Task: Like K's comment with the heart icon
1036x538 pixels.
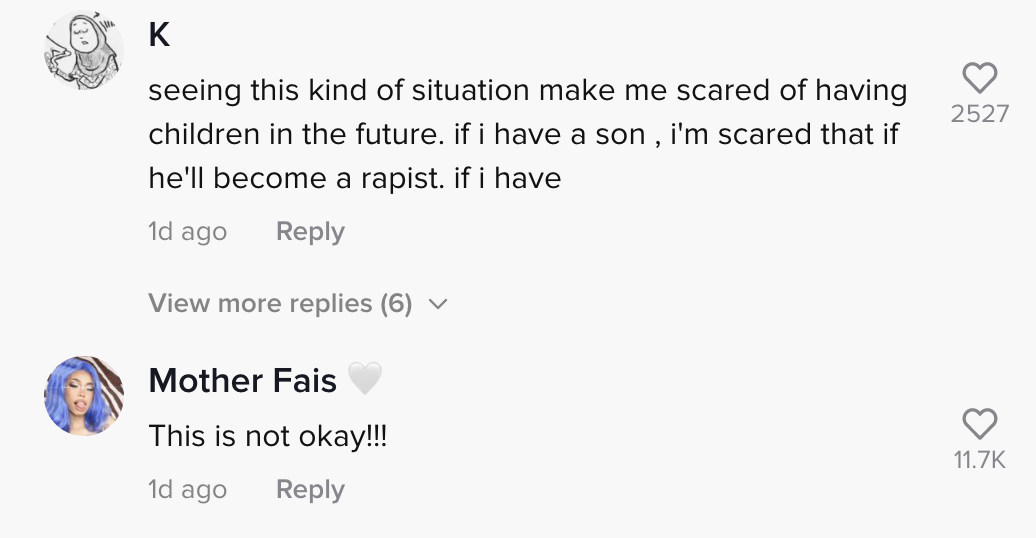Action: coord(979,78)
